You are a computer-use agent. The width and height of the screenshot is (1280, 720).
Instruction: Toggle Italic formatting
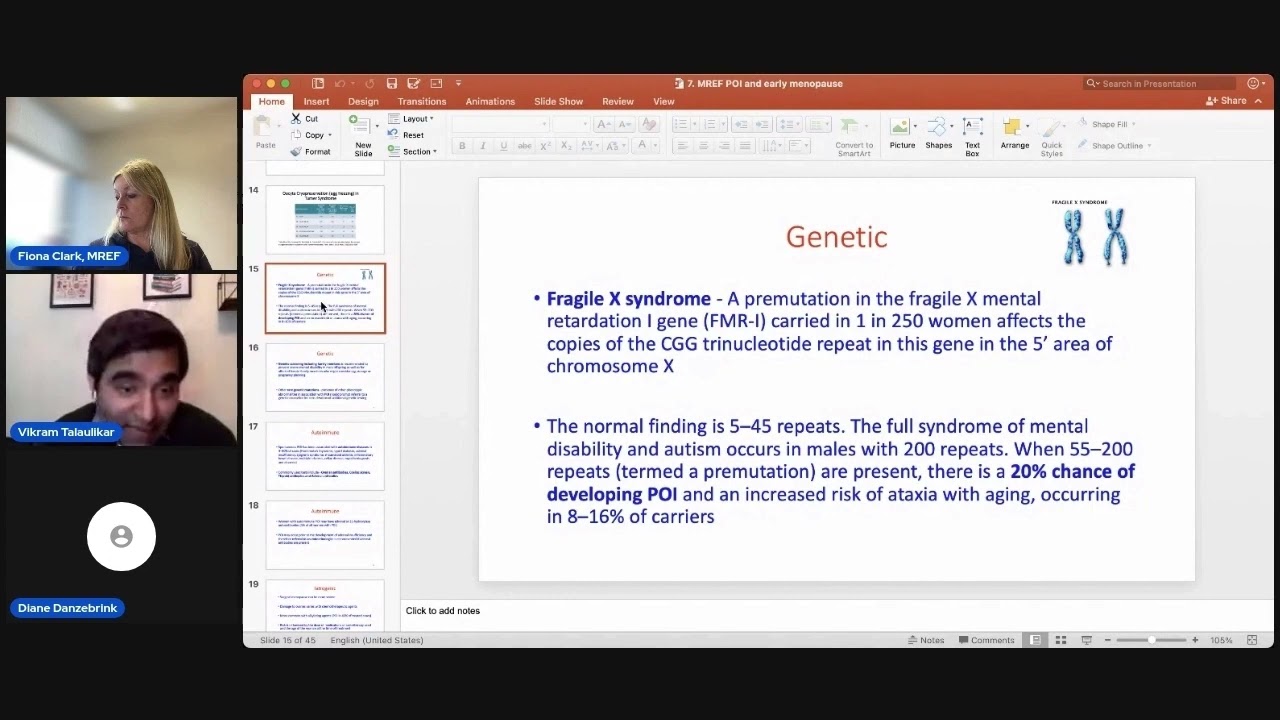(482, 146)
